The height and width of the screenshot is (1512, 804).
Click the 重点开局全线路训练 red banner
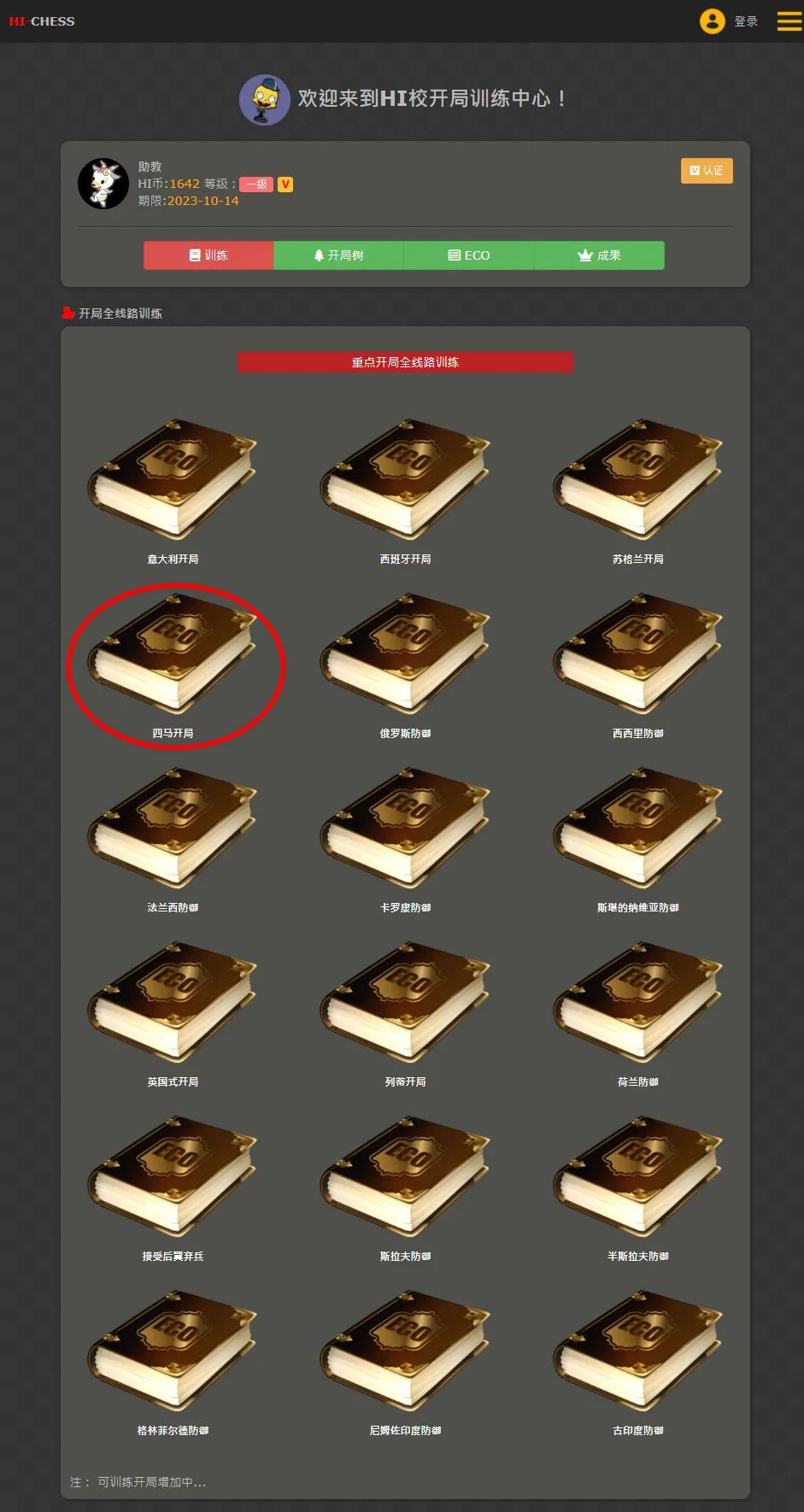(x=405, y=362)
